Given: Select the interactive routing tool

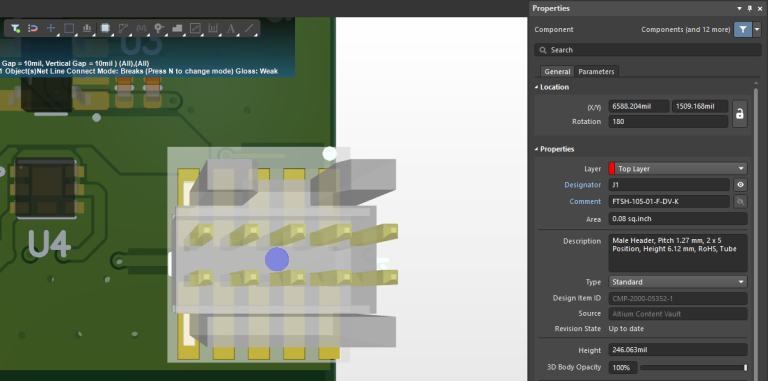Looking at the screenshot, I should click(x=123, y=28).
